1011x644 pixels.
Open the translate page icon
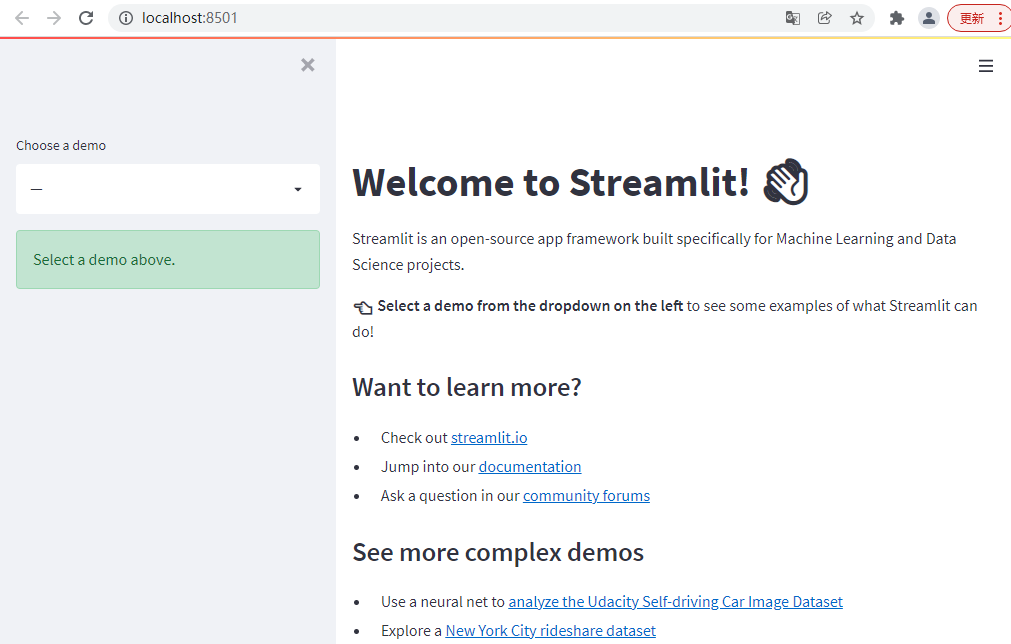pyautogui.click(x=793, y=18)
